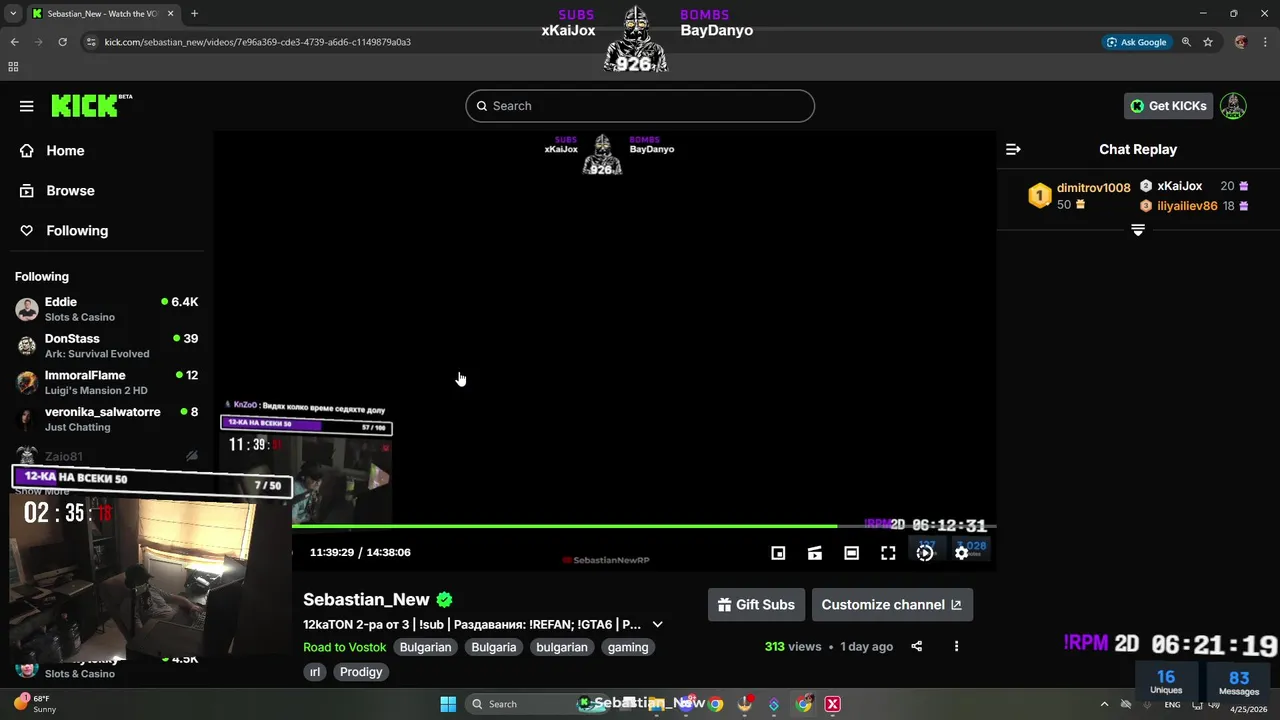Toggle picture-in-picture mini player
The height and width of the screenshot is (720, 1280).
point(778,553)
